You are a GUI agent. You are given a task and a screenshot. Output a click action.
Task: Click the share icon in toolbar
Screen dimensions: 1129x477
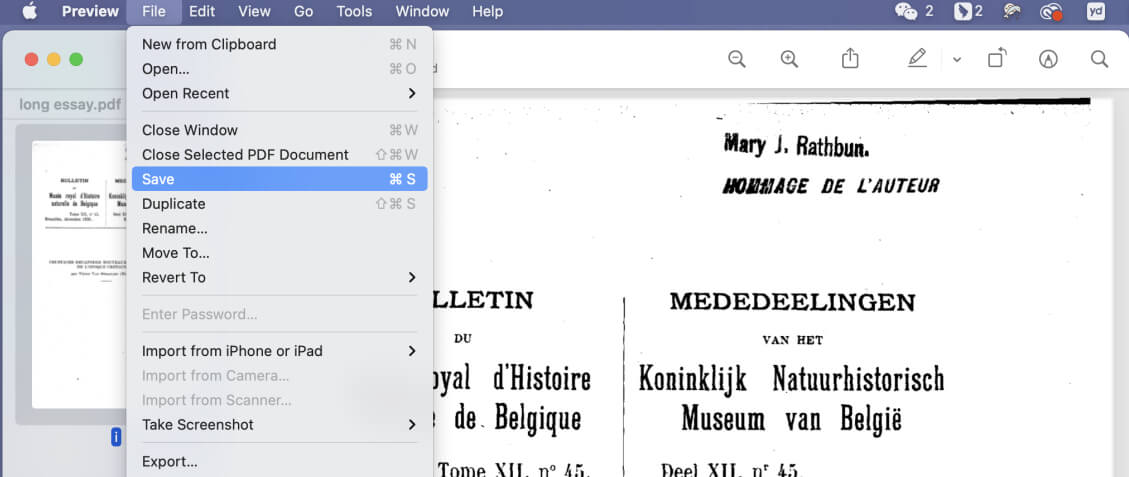pos(850,59)
